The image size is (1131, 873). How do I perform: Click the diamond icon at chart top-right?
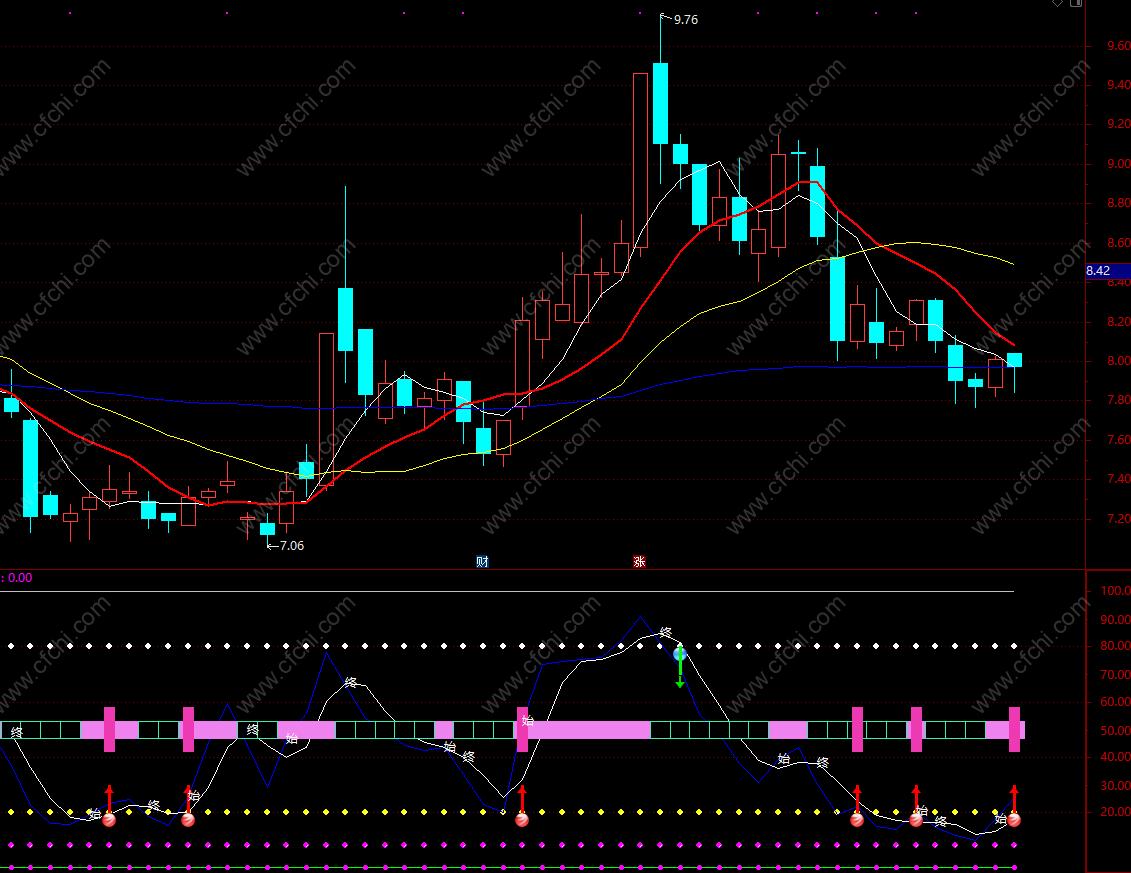coord(1057,3)
